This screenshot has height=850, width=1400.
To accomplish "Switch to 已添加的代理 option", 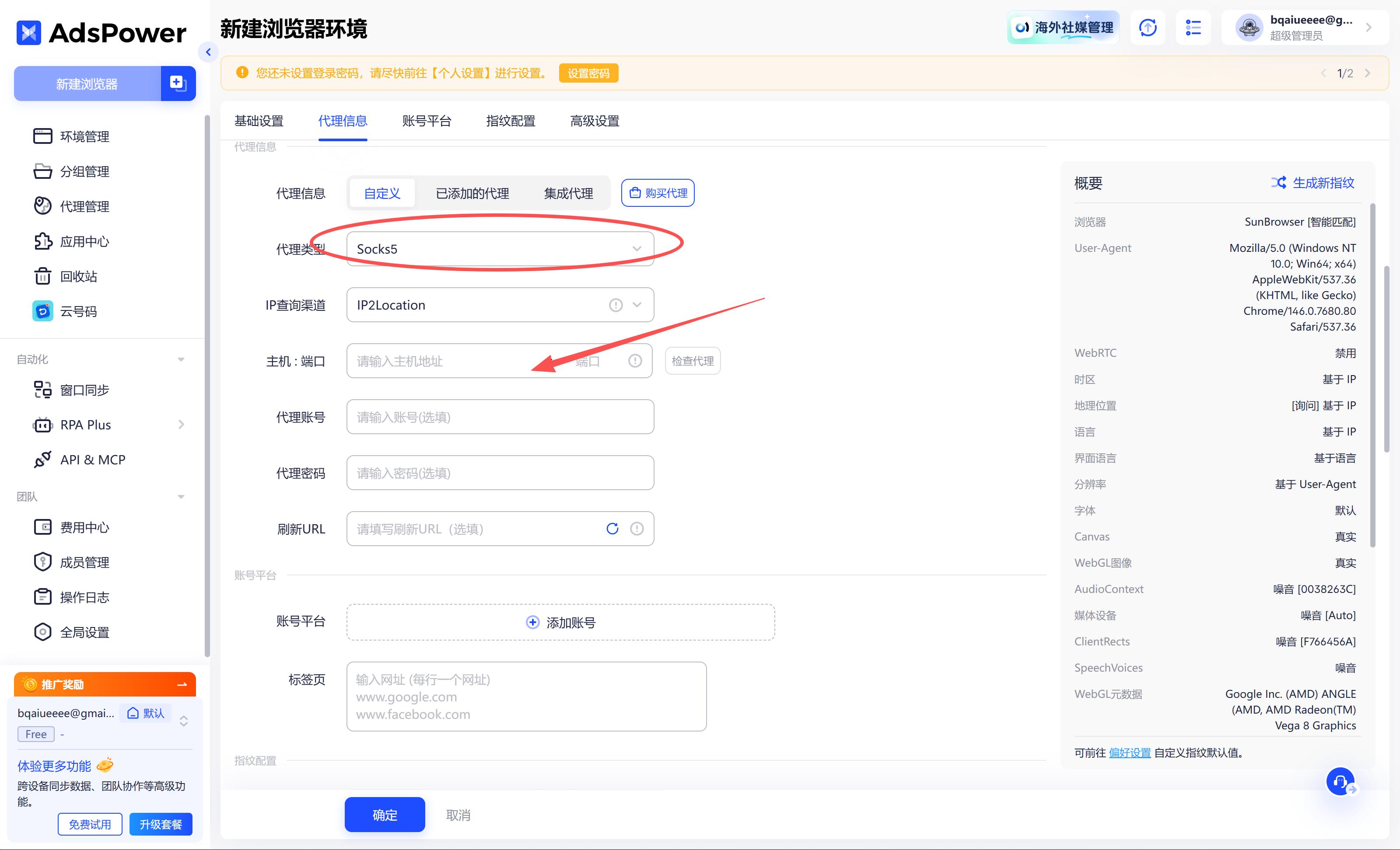I will coord(472,194).
